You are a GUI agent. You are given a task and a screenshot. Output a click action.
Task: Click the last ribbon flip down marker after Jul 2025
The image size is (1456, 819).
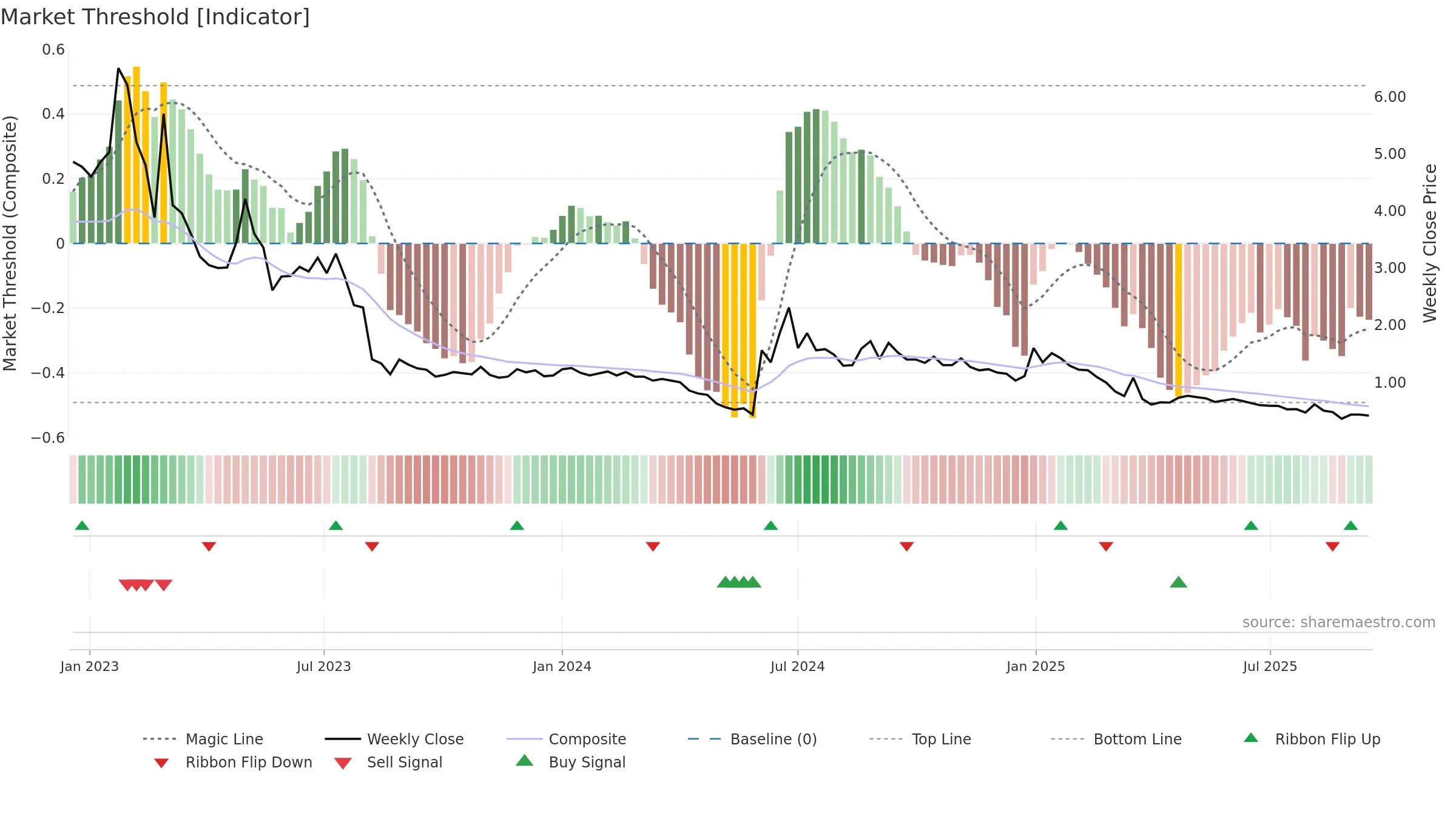coord(1332,547)
